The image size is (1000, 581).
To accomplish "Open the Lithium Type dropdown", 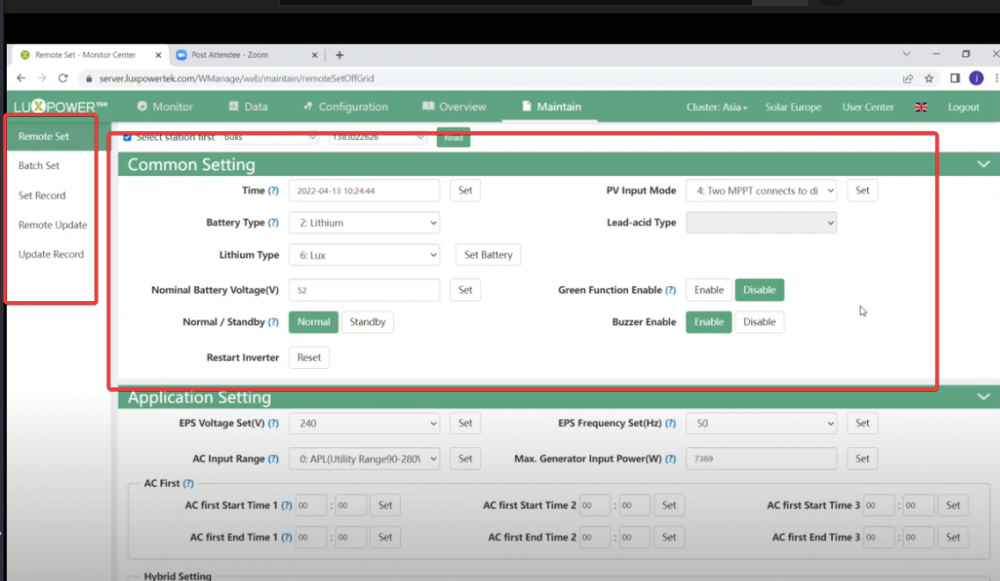I will pyautogui.click(x=364, y=255).
